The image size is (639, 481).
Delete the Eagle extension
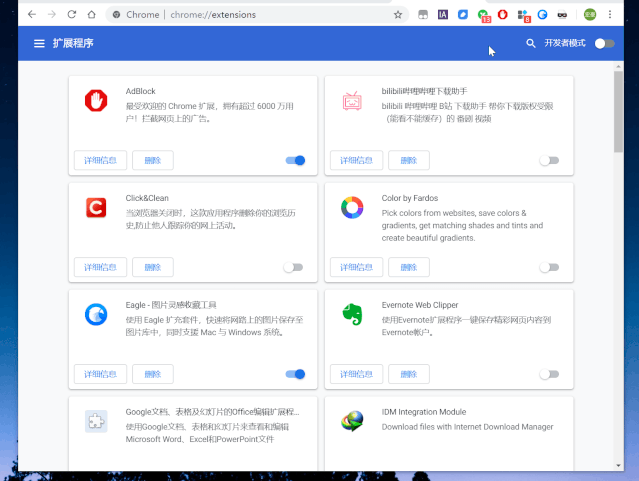point(153,374)
